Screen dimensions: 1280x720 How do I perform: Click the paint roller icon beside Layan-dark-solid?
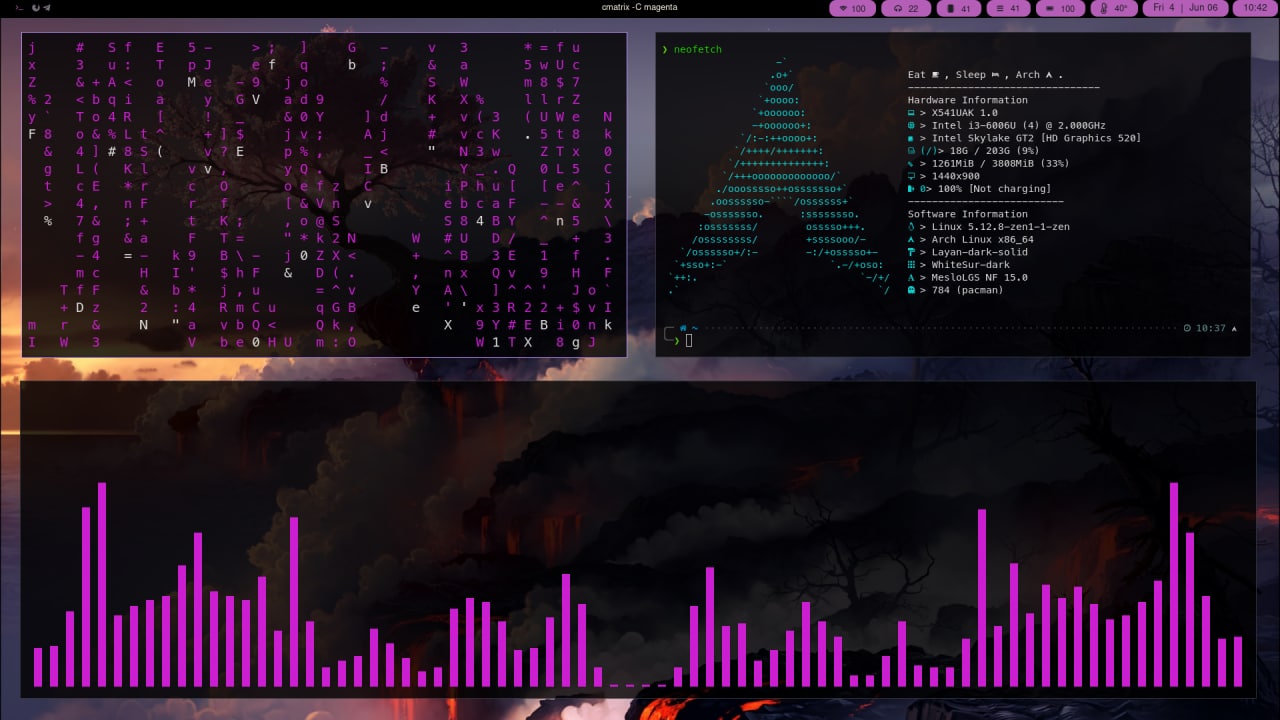[912, 252]
